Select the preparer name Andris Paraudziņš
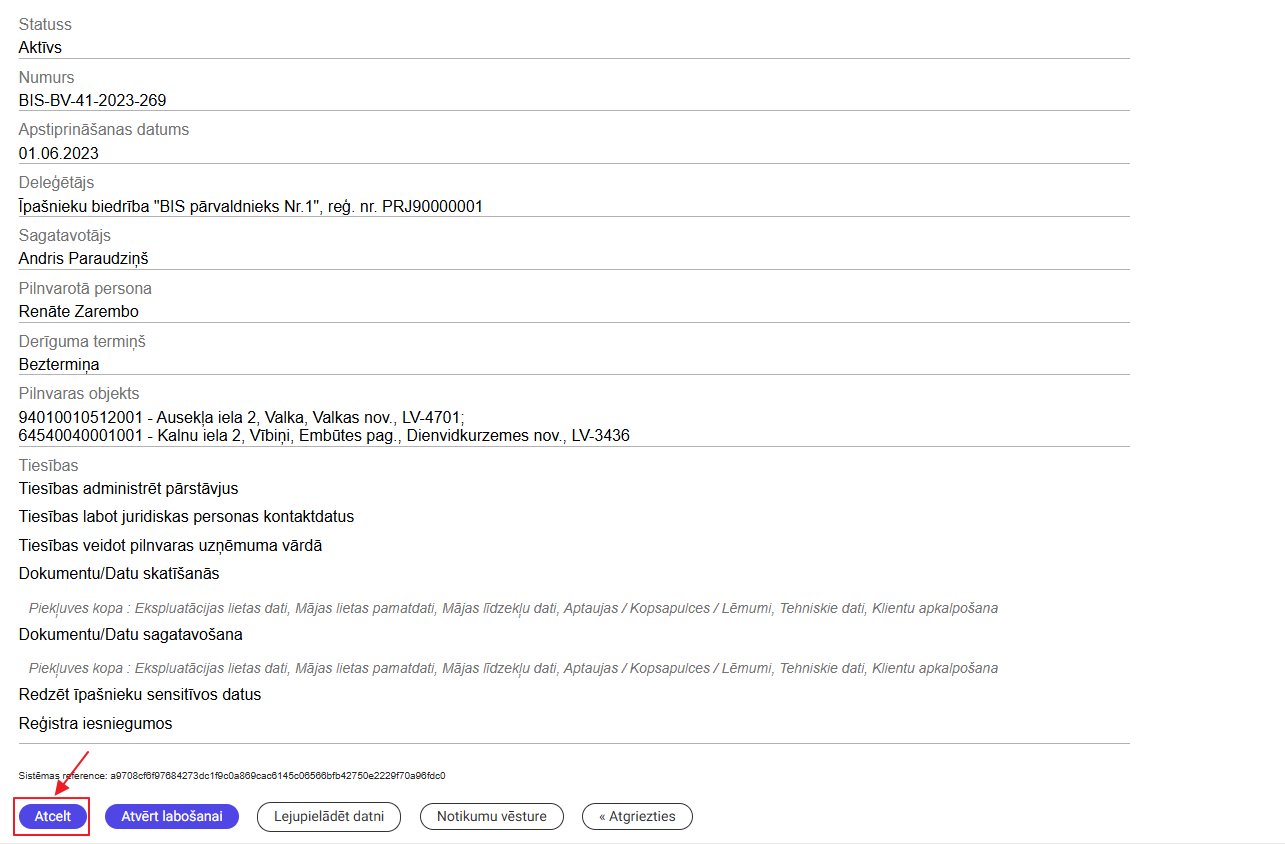 click(x=83, y=259)
